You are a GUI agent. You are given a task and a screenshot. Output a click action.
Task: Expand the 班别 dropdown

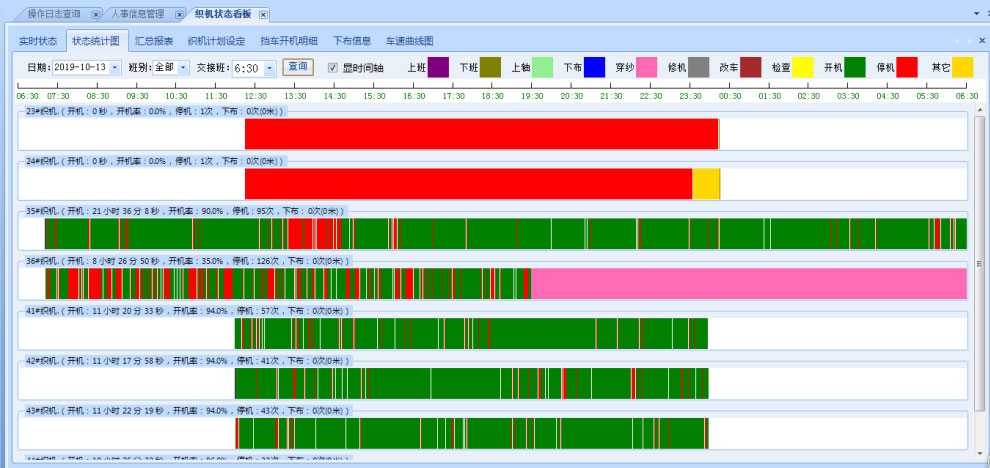[x=183, y=68]
